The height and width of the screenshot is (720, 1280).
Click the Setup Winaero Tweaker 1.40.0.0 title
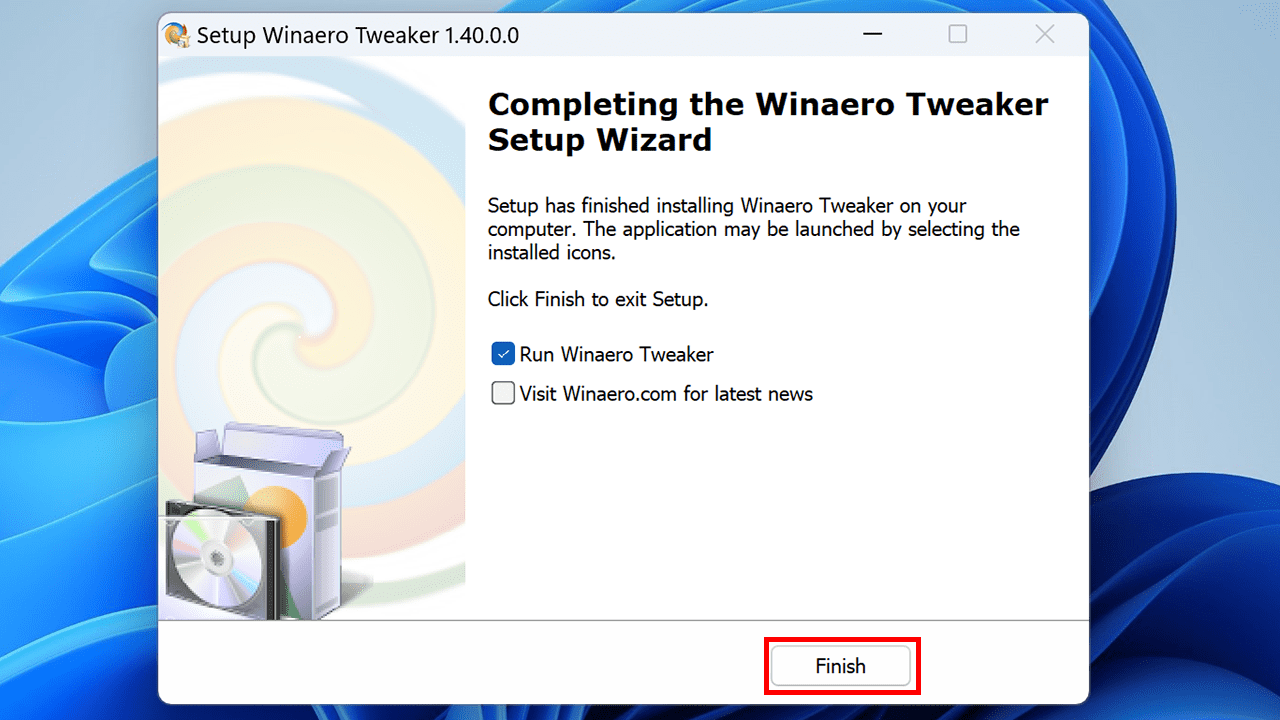357,35
